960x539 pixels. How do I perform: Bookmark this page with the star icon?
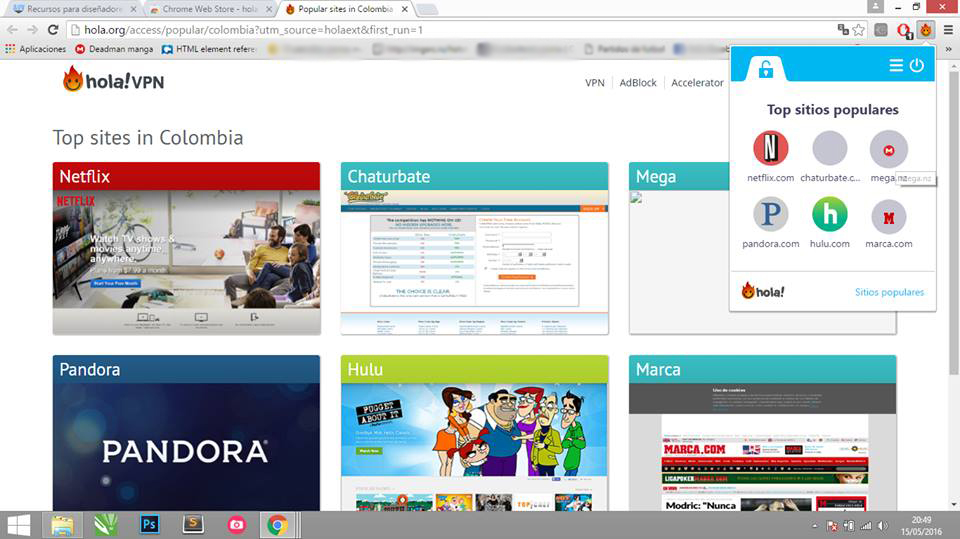(859, 29)
